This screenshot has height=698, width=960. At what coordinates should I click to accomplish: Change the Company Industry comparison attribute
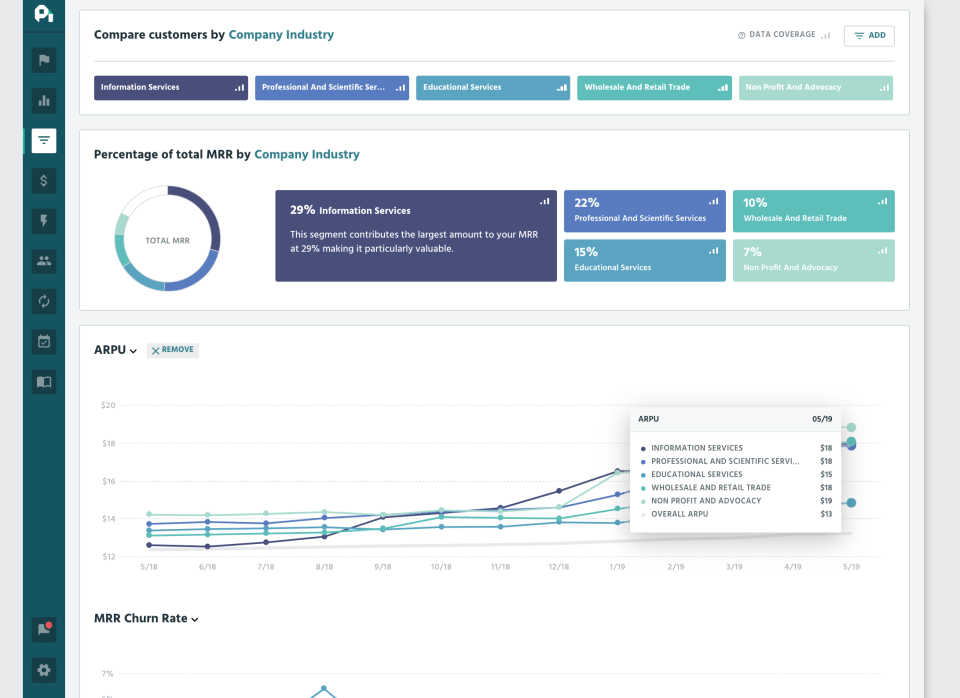coord(281,34)
